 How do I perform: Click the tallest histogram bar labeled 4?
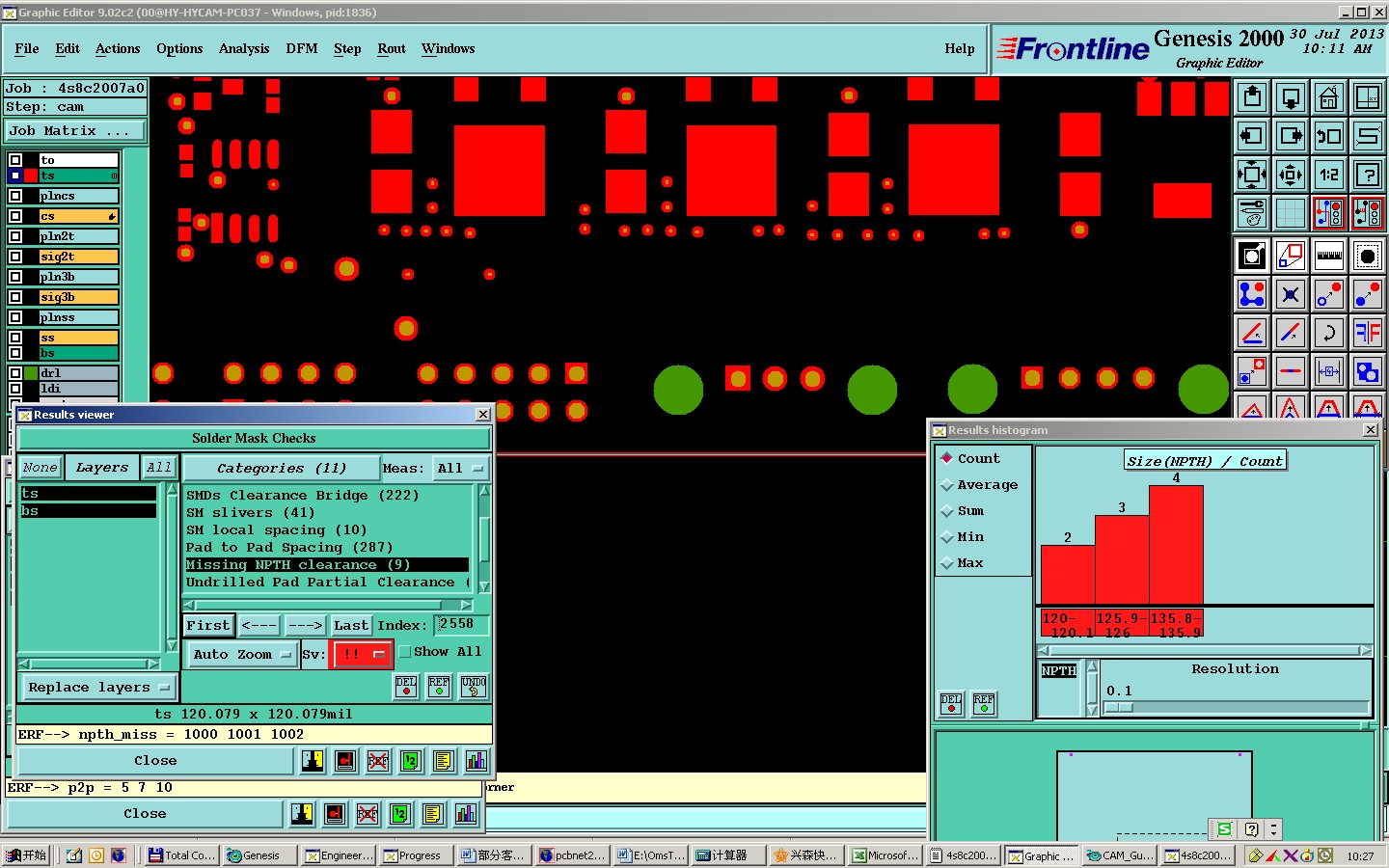(x=1176, y=545)
